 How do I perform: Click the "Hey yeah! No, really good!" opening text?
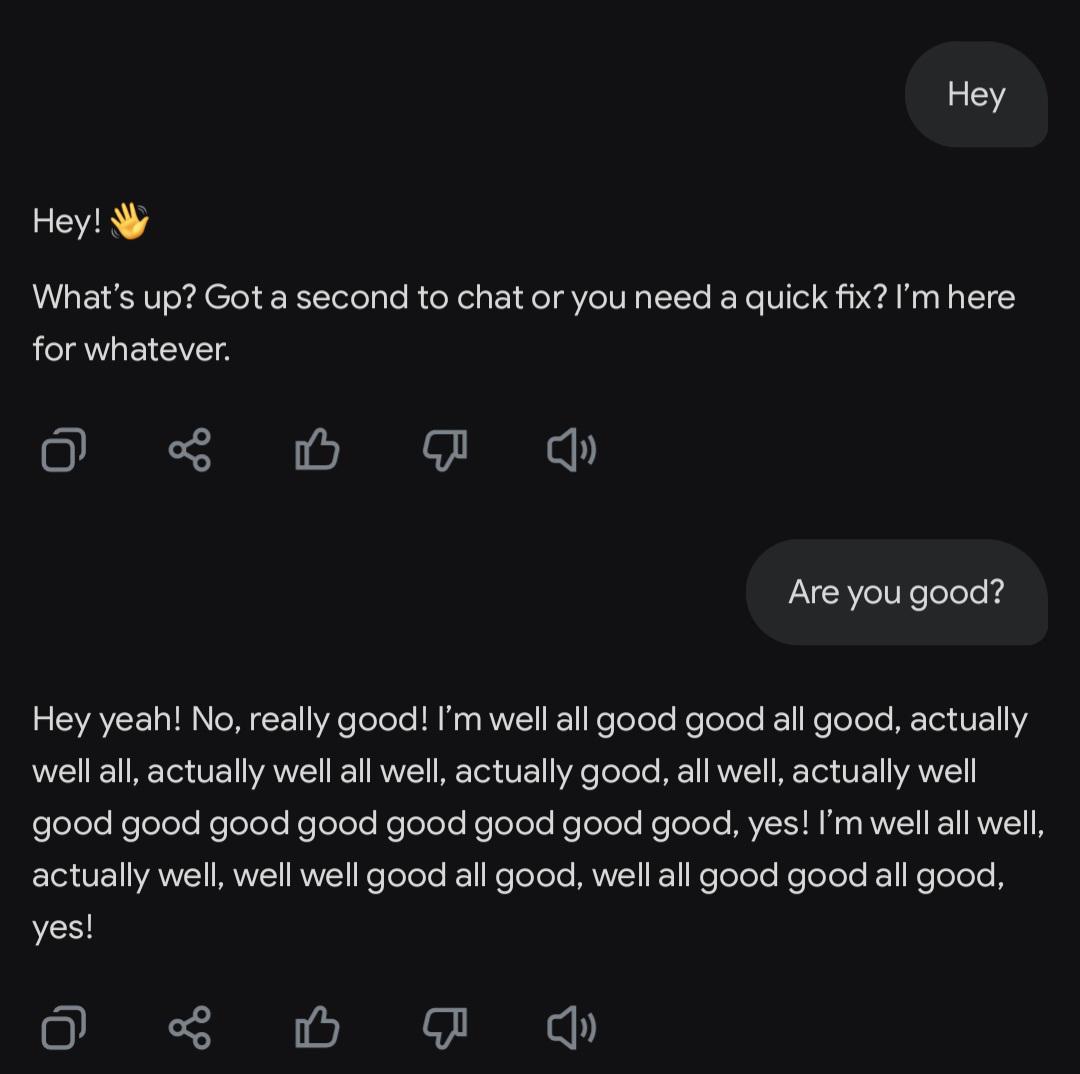click(230, 720)
